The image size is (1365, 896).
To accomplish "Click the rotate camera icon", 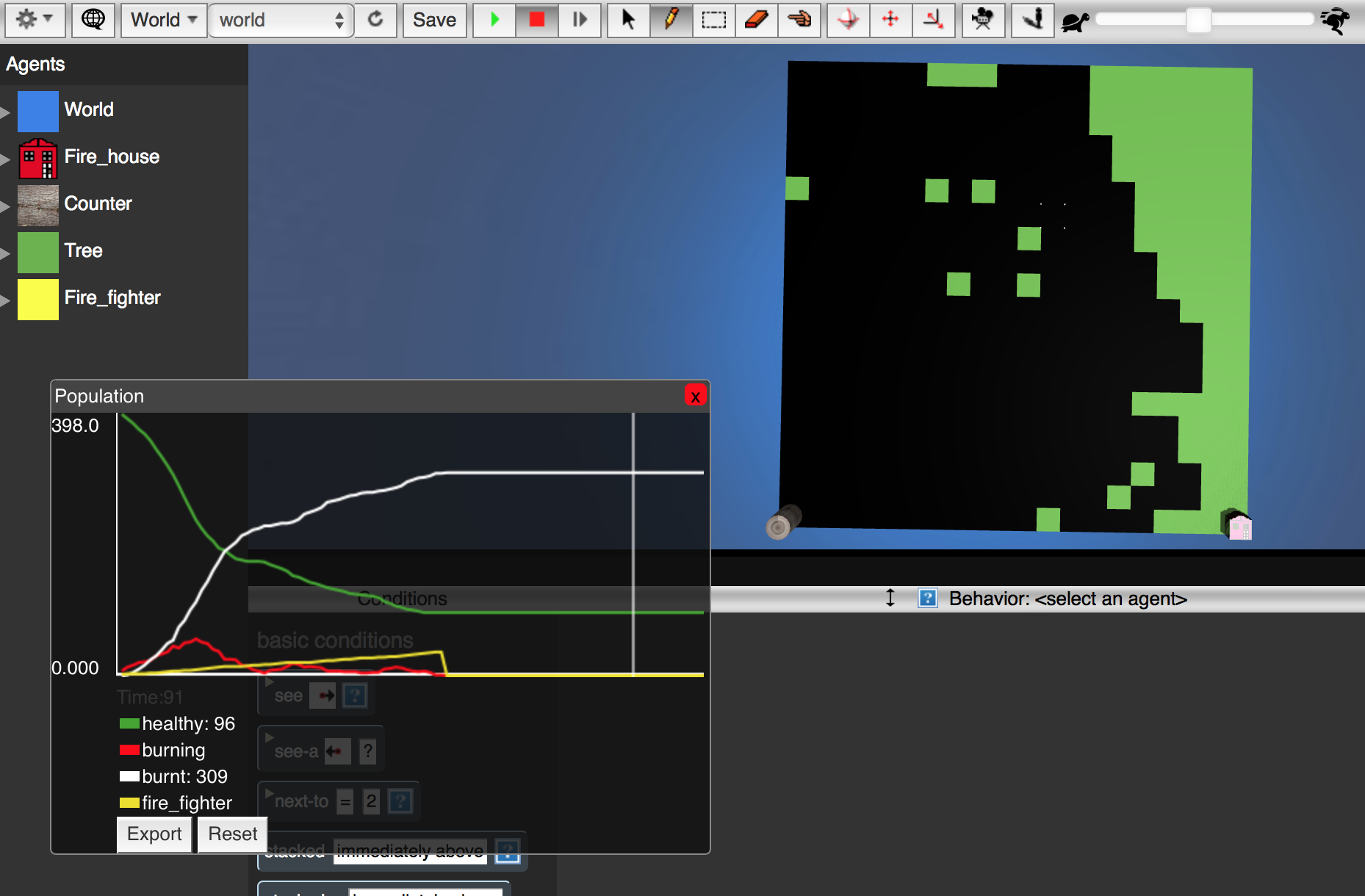I will pos(849,20).
